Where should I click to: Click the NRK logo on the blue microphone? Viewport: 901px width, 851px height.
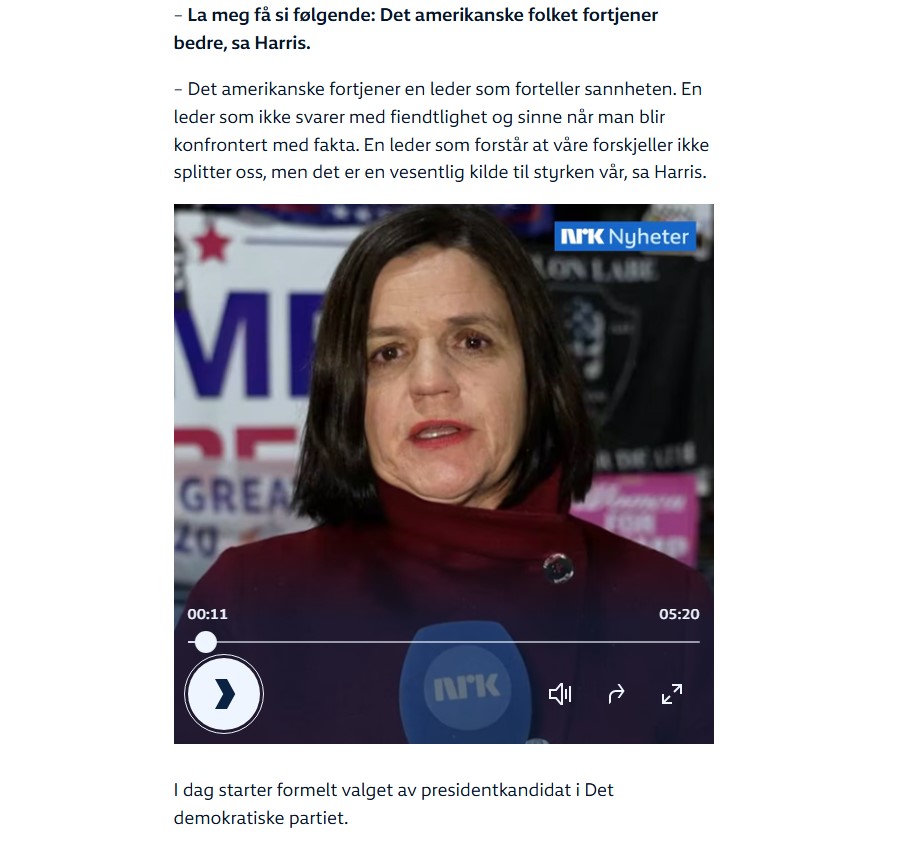click(x=467, y=687)
